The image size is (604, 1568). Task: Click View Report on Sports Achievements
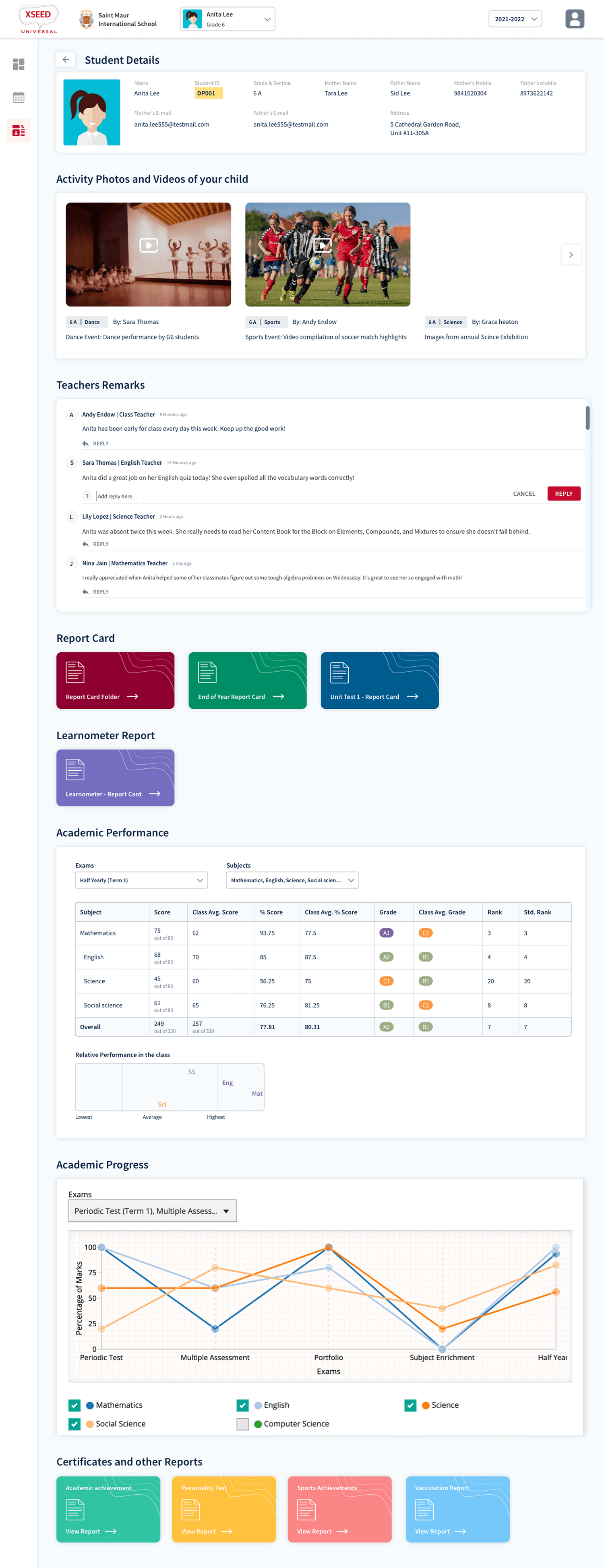[x=322, y=1531]
